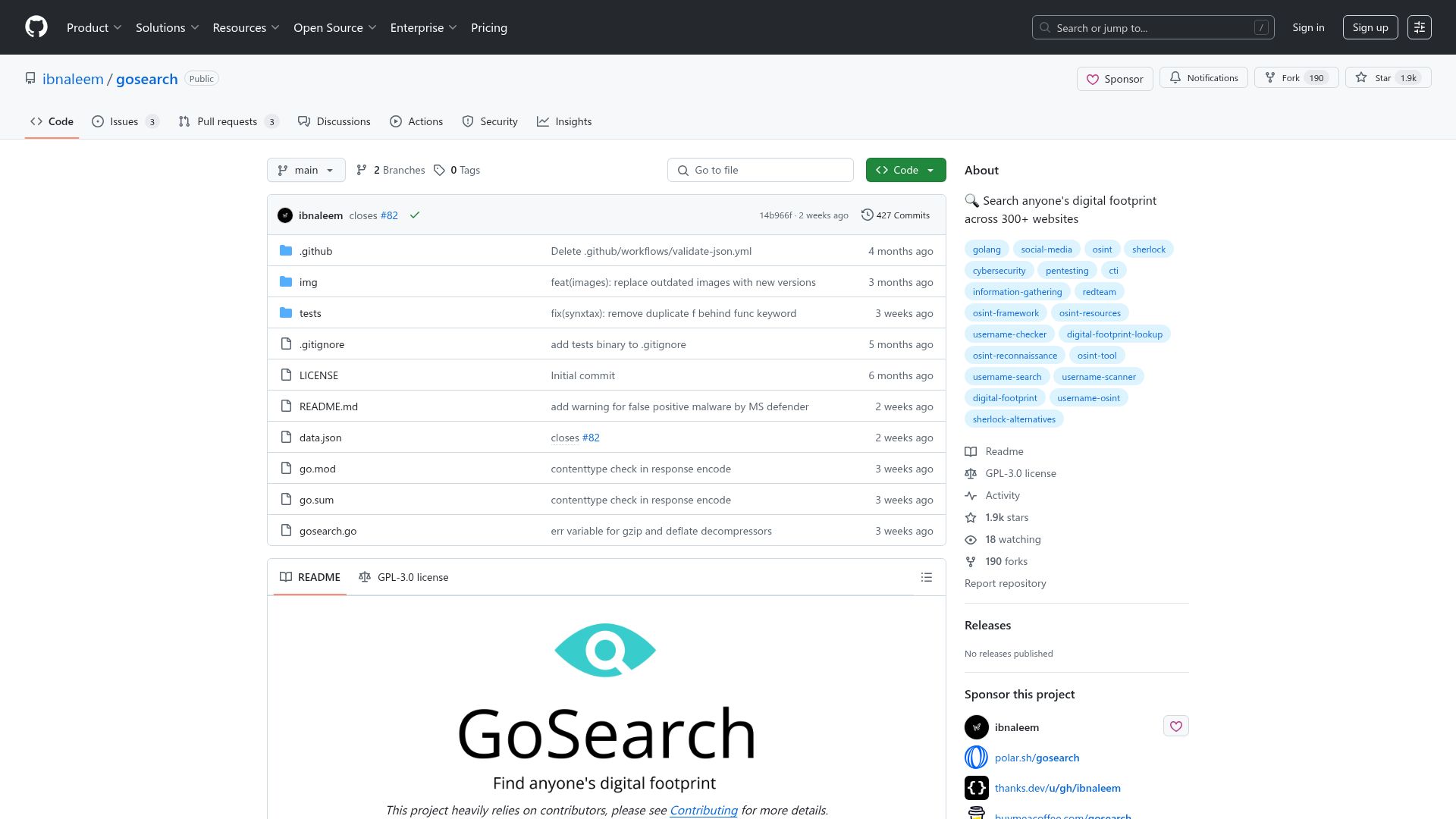Viewport: 1456px width, 819px height.
Task: Click the branches icon beside 2 Branches
Action: pyautogui.click(x=362, y=171)
